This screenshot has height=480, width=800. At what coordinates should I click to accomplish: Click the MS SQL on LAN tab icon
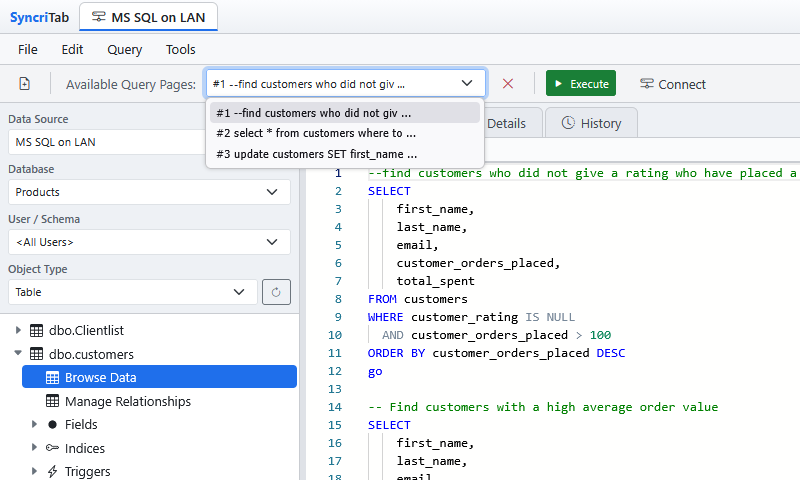[98, 17]
